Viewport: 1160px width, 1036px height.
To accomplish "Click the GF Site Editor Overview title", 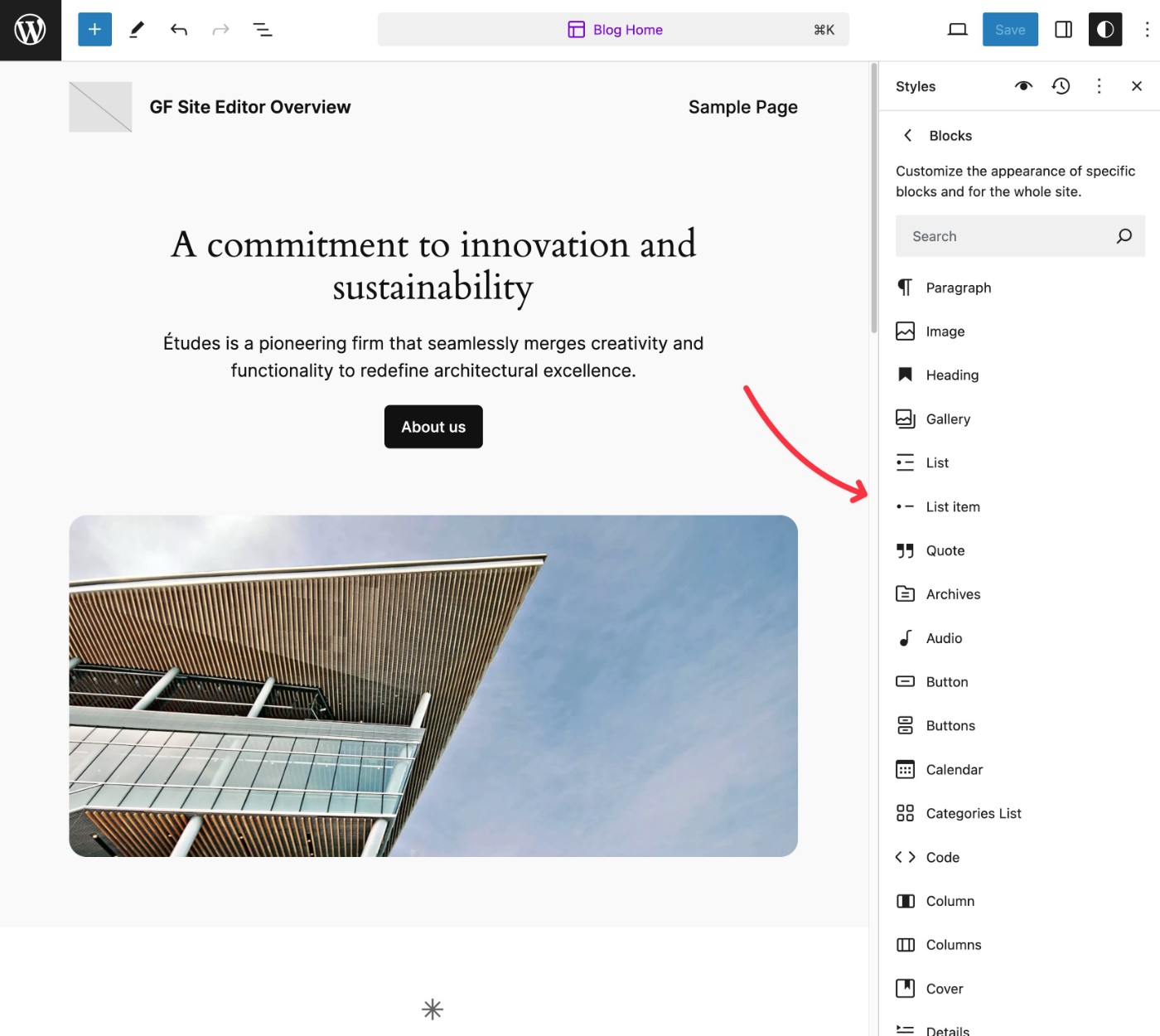I will [250, 107].
